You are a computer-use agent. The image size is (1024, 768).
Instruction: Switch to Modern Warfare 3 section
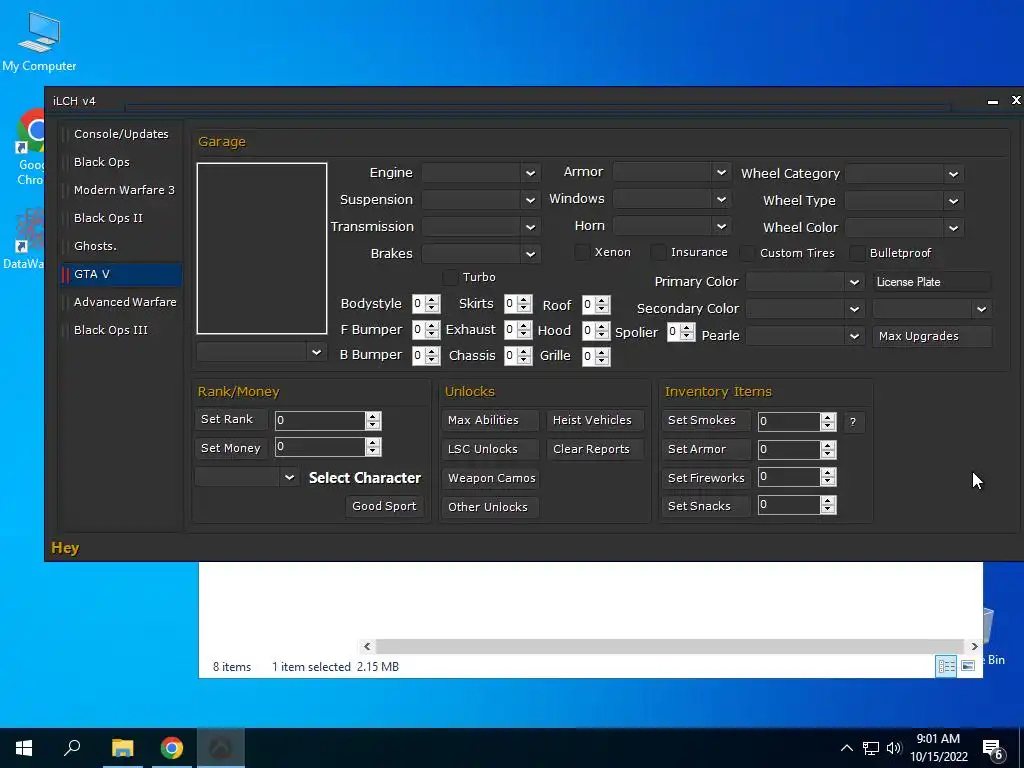[121, 190]
